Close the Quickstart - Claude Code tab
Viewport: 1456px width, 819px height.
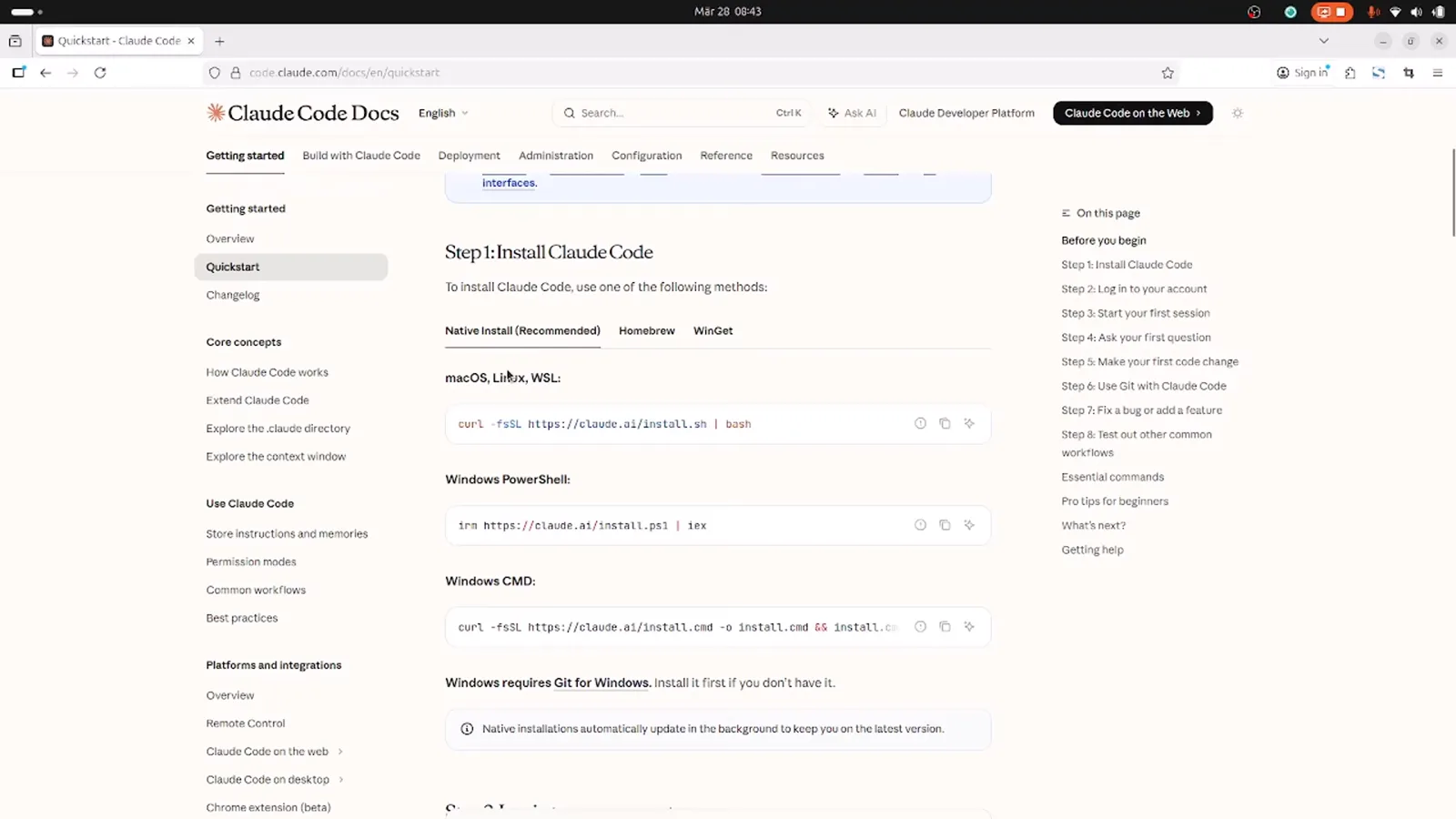[191, 41]
